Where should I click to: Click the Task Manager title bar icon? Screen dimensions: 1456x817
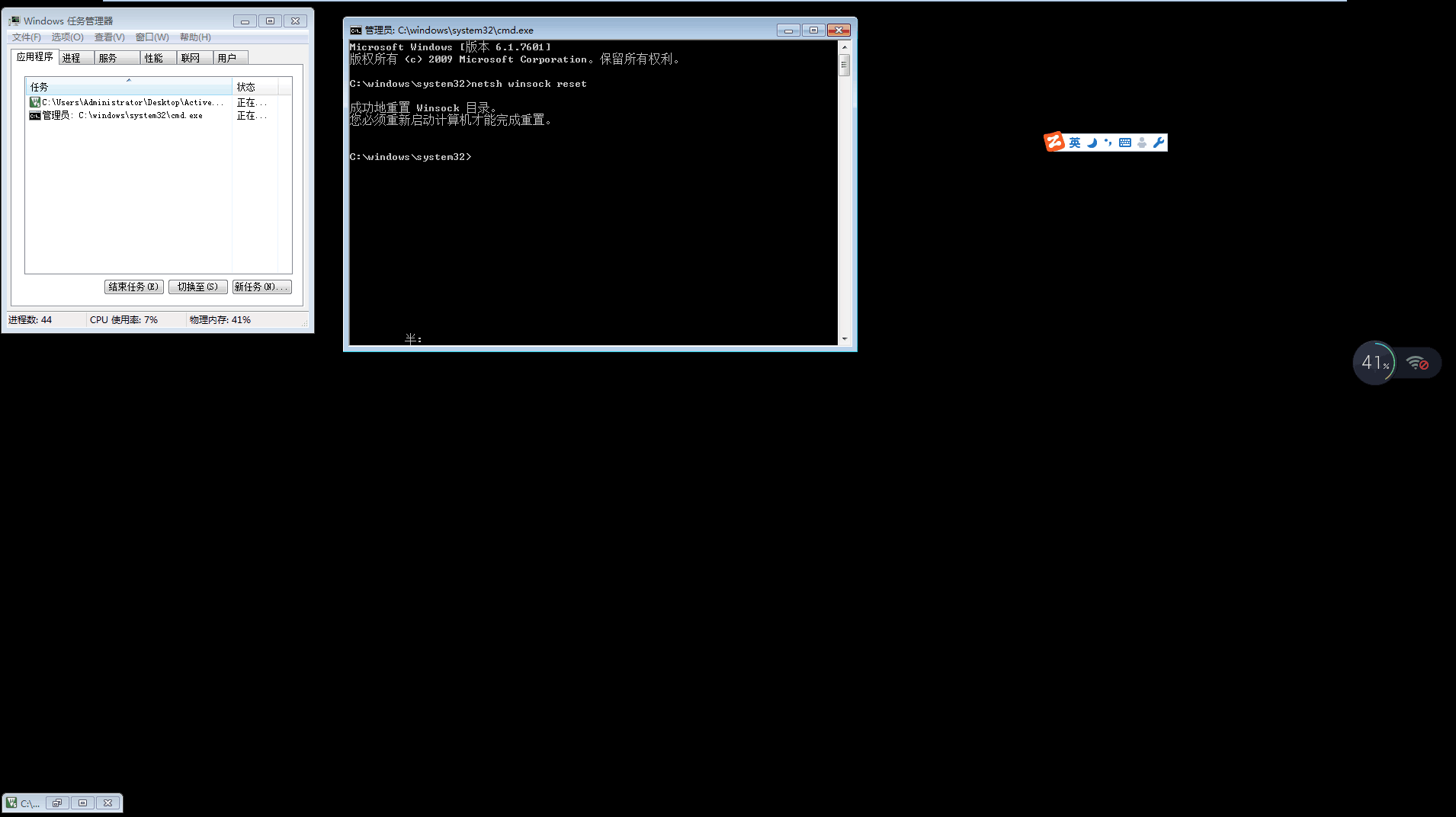click(14, 21)
